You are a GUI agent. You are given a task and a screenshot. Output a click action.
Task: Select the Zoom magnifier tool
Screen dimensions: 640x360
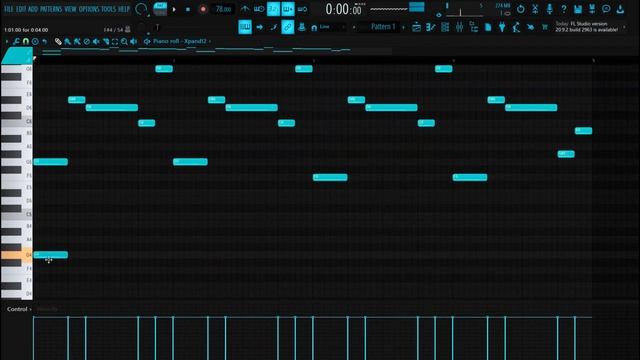124,41
